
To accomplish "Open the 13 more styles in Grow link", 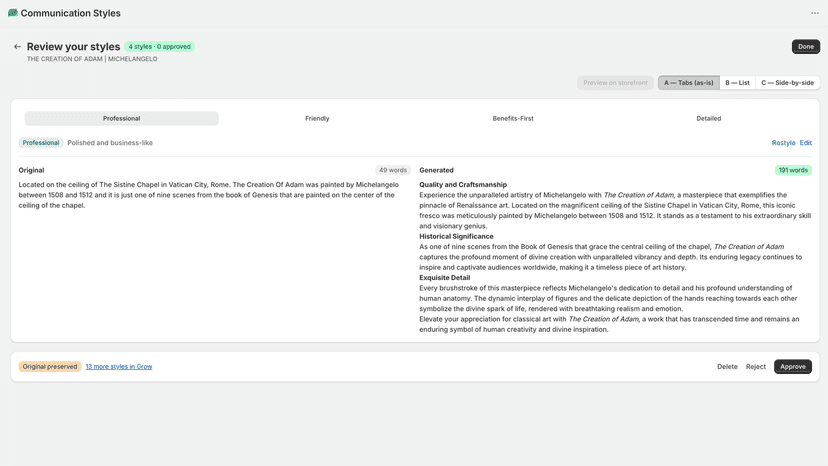I will [119, 367].
